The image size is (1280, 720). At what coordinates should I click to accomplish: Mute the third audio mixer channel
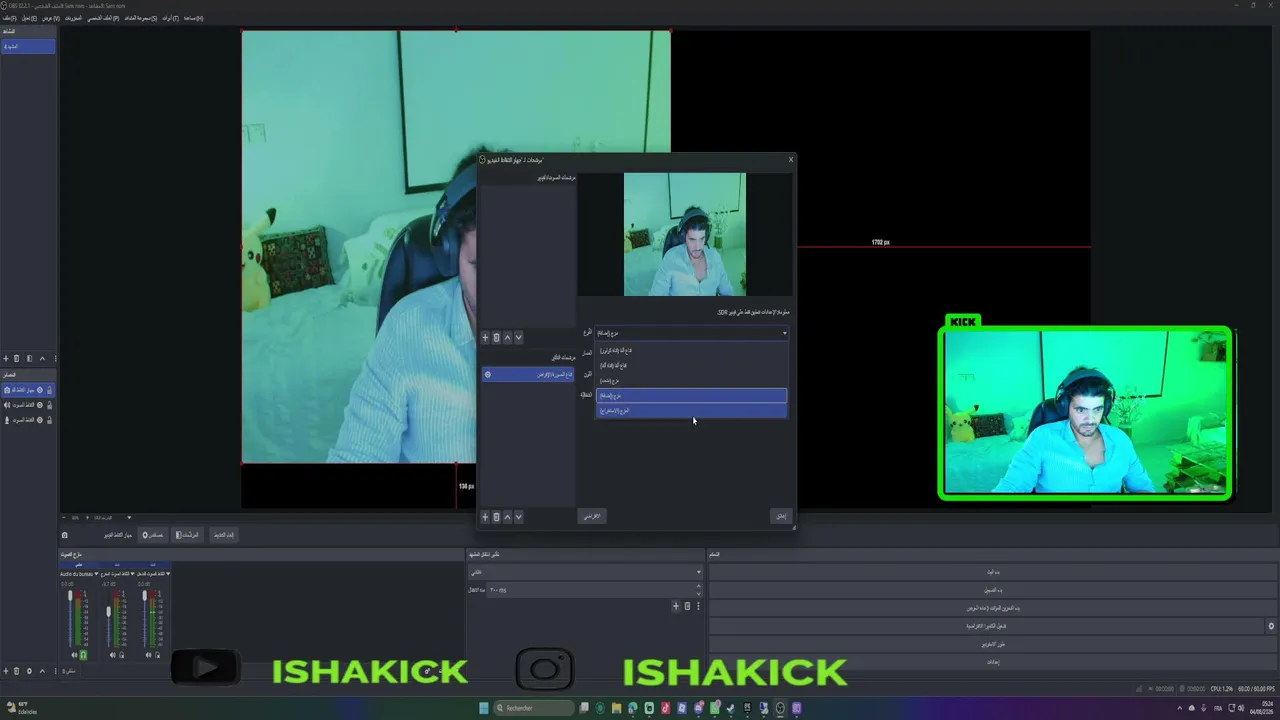(x=149, y=655)
